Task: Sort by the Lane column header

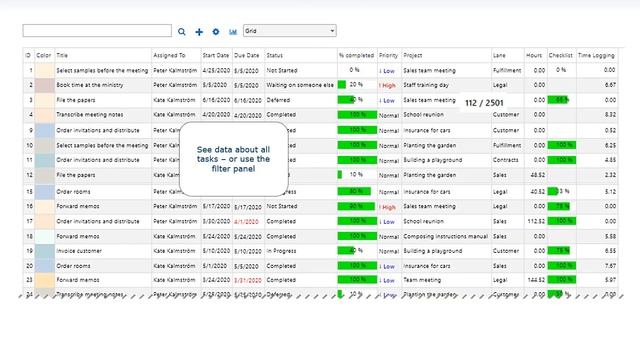Action: click(499, 55)
